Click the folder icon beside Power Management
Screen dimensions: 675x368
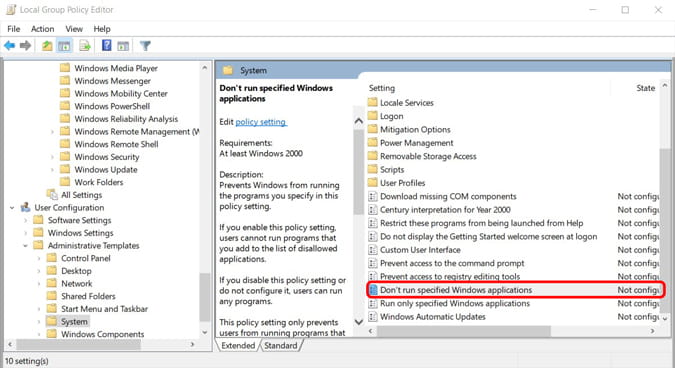(373, 142)
